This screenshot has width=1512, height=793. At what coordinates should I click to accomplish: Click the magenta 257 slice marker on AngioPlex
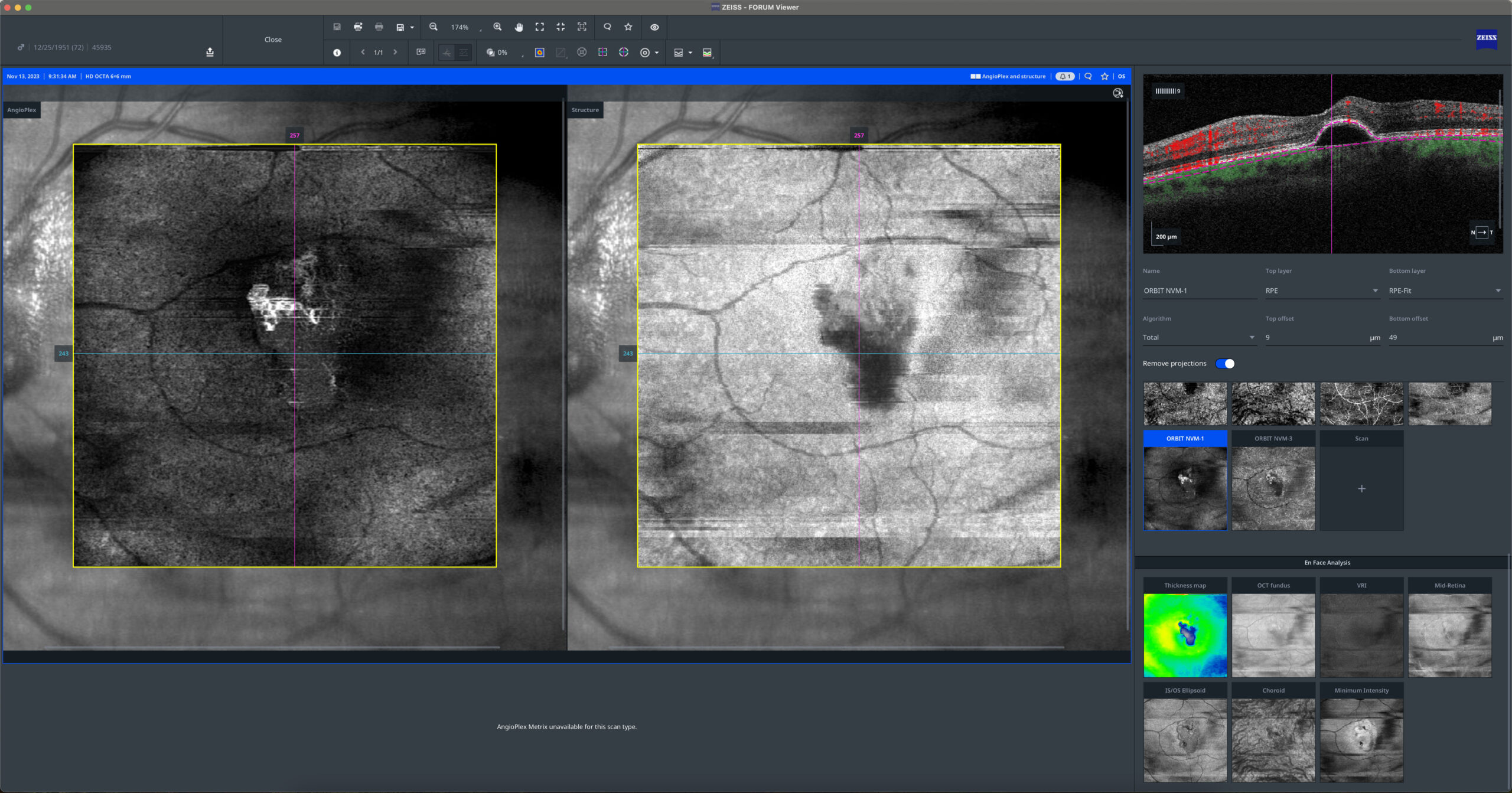pyautogui.click(x=295, y=135)
